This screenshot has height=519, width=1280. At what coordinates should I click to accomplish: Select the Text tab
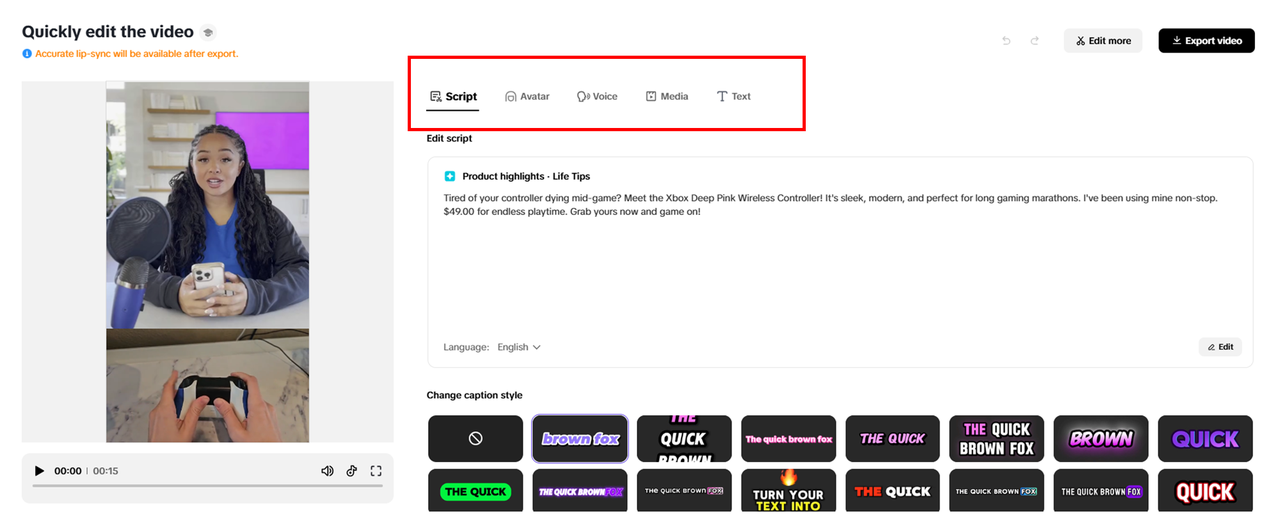click(734, 97)
